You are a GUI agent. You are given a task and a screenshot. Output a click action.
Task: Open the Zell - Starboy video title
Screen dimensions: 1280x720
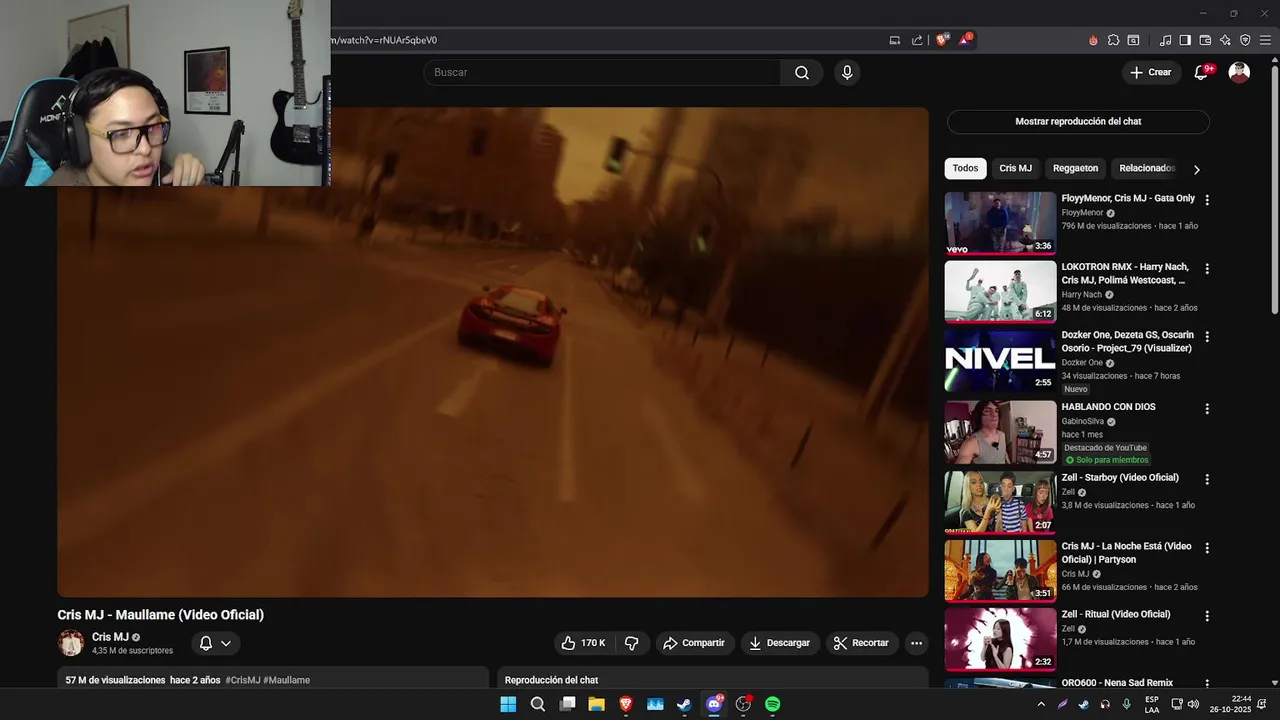click(x=1120, y=477)
